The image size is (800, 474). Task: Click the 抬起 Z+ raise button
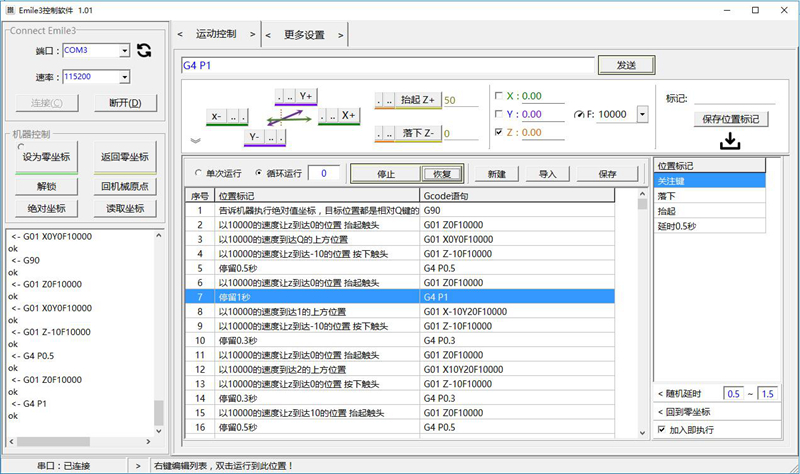(417, 100)
